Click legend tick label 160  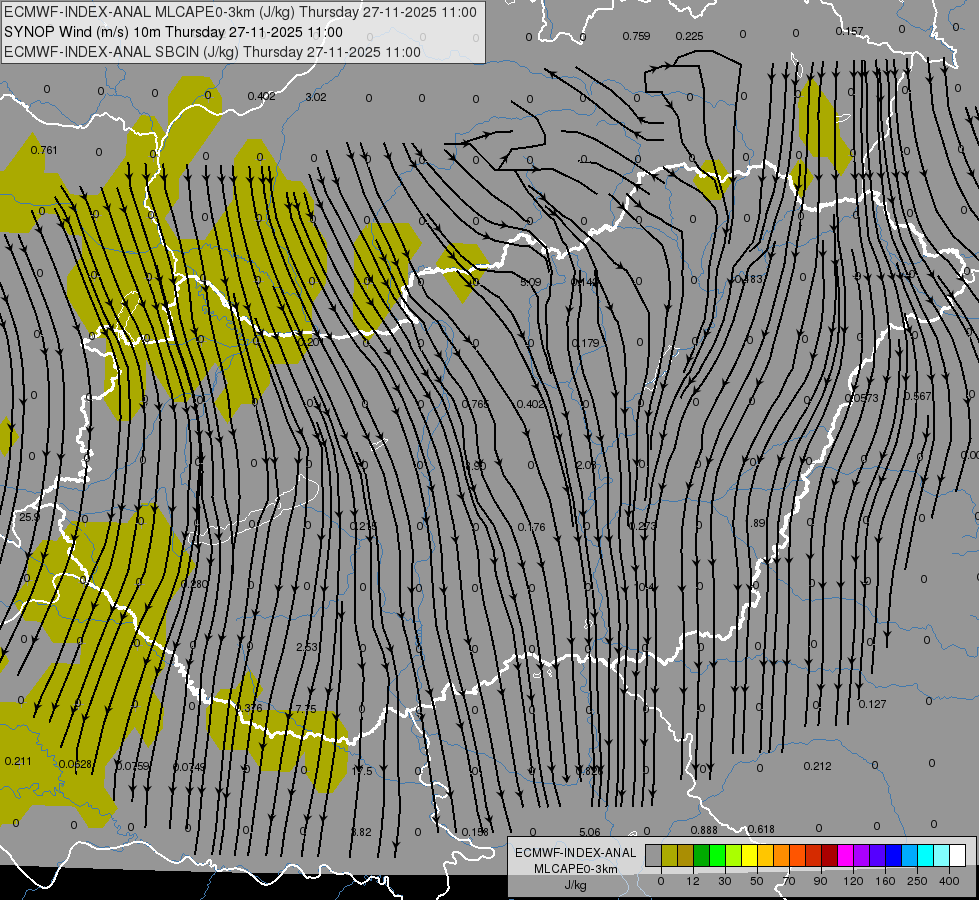point(885,881)
